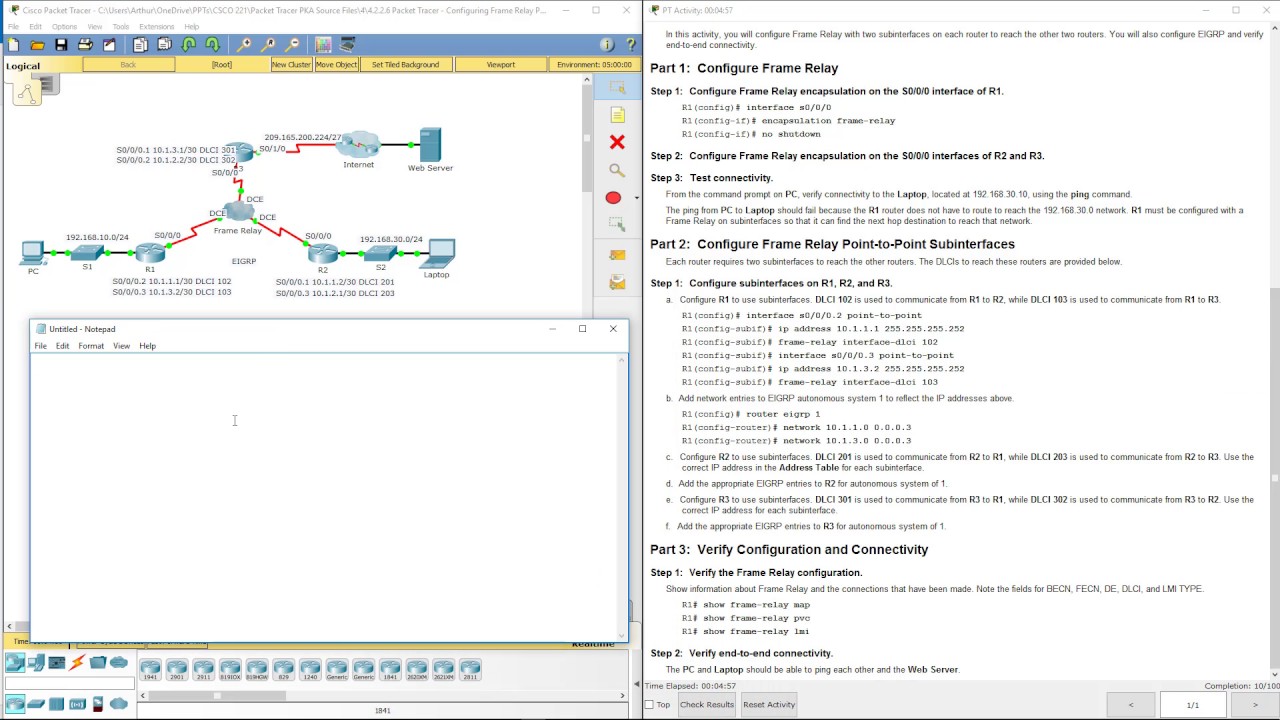Choose the red X Delete tool
The width and height of the screenshot is (1280, 720).
click(x=617, y=143)
